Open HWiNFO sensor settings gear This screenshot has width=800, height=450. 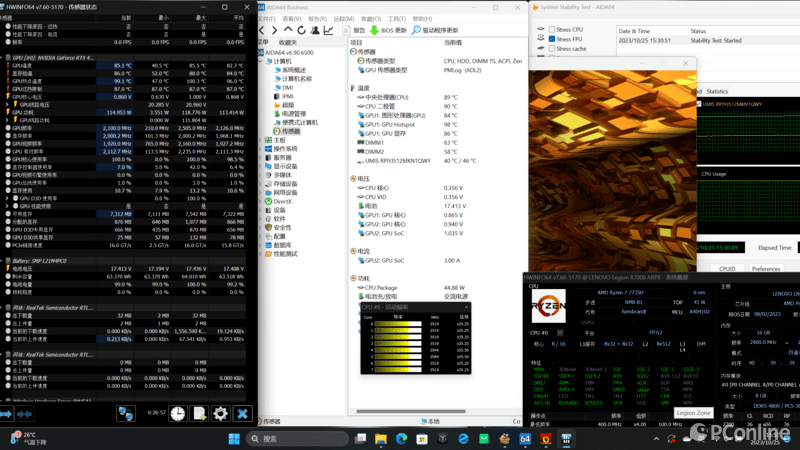(220, 413)
